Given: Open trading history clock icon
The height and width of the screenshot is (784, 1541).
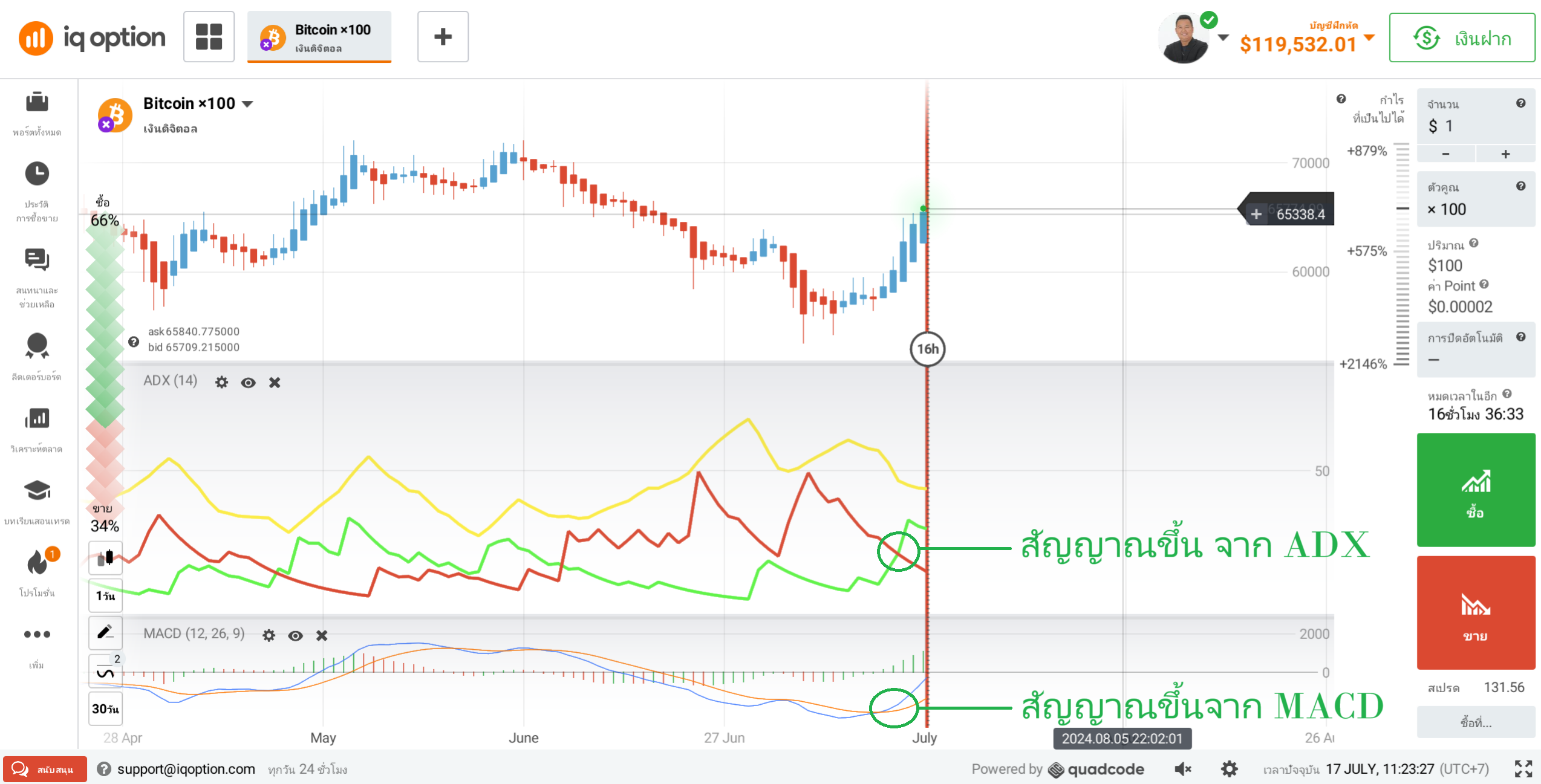Looking at the screenshot, I should (x=37, y=173).
